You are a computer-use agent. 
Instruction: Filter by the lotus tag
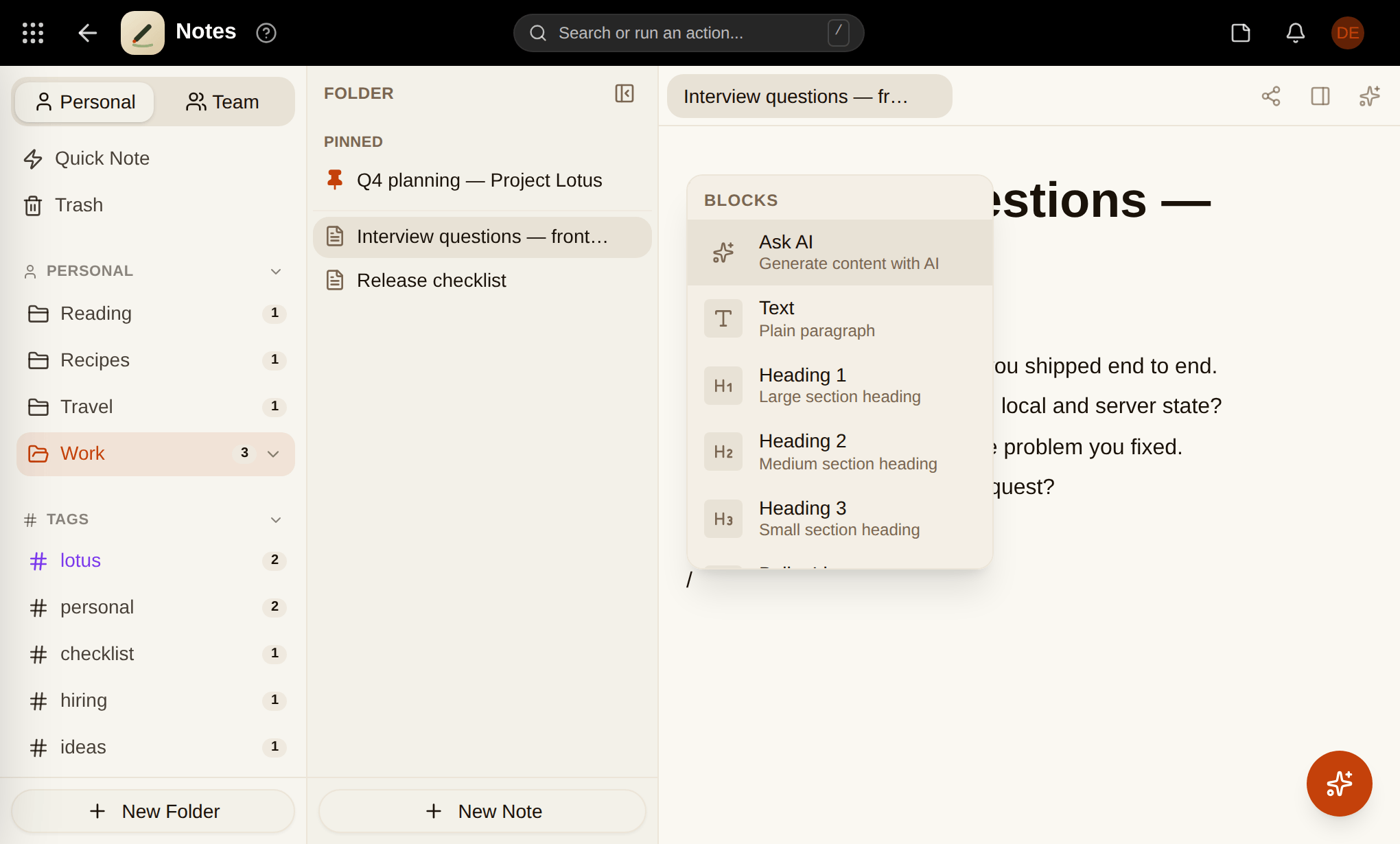tap(156, 561)
